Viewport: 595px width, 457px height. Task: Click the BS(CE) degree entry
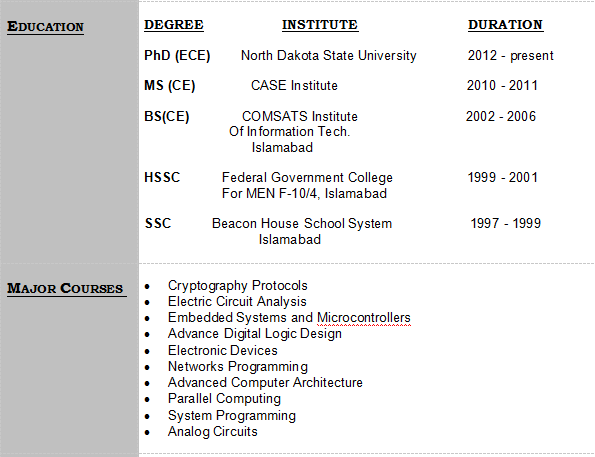point(167,117)
